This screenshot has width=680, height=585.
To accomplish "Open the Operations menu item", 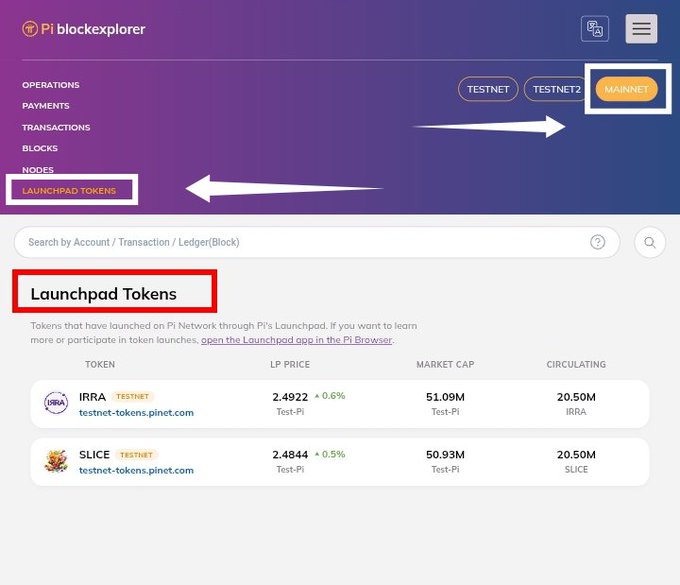I will tap(51, 85).
